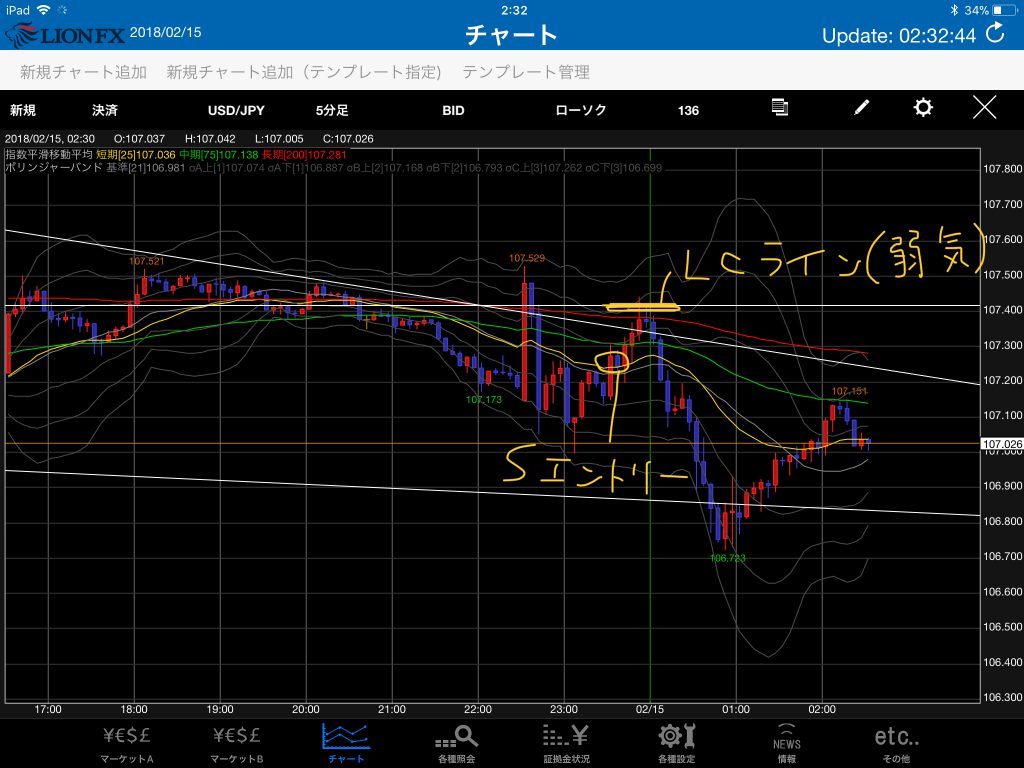The height and width of the screenshot is (768, 1024).
Task: Open the pencil drawing tool
Action: click(x=862, y=109)
